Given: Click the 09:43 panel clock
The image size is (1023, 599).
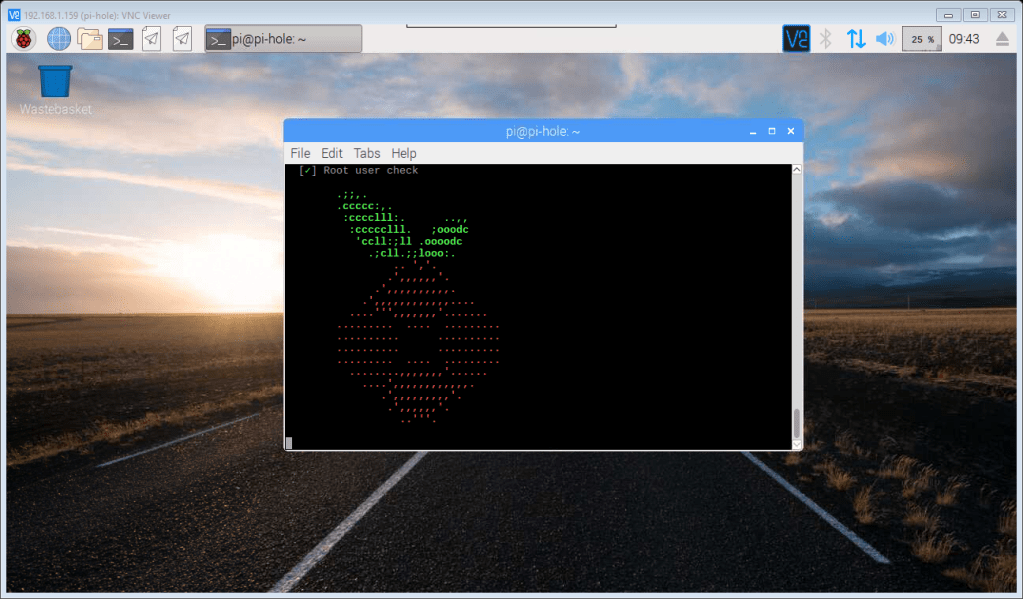Looking at the screenshot, I should point(963,39).
